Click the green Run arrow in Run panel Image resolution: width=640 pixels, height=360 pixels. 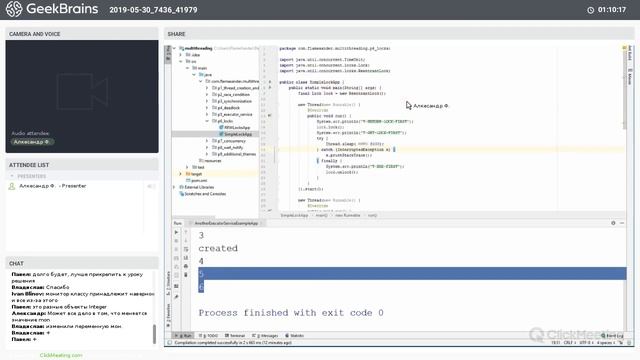(176, 232)
